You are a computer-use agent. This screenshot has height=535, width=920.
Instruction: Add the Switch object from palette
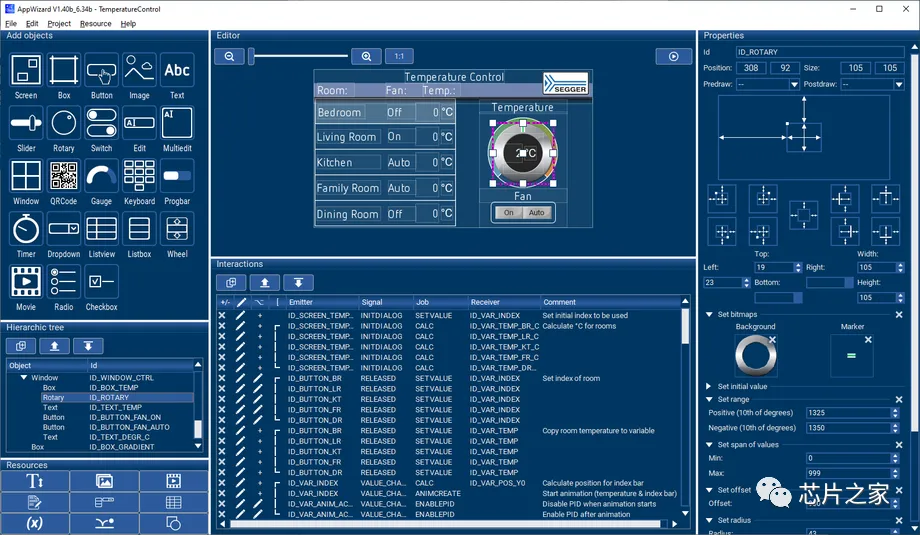(x=101, y=122)
